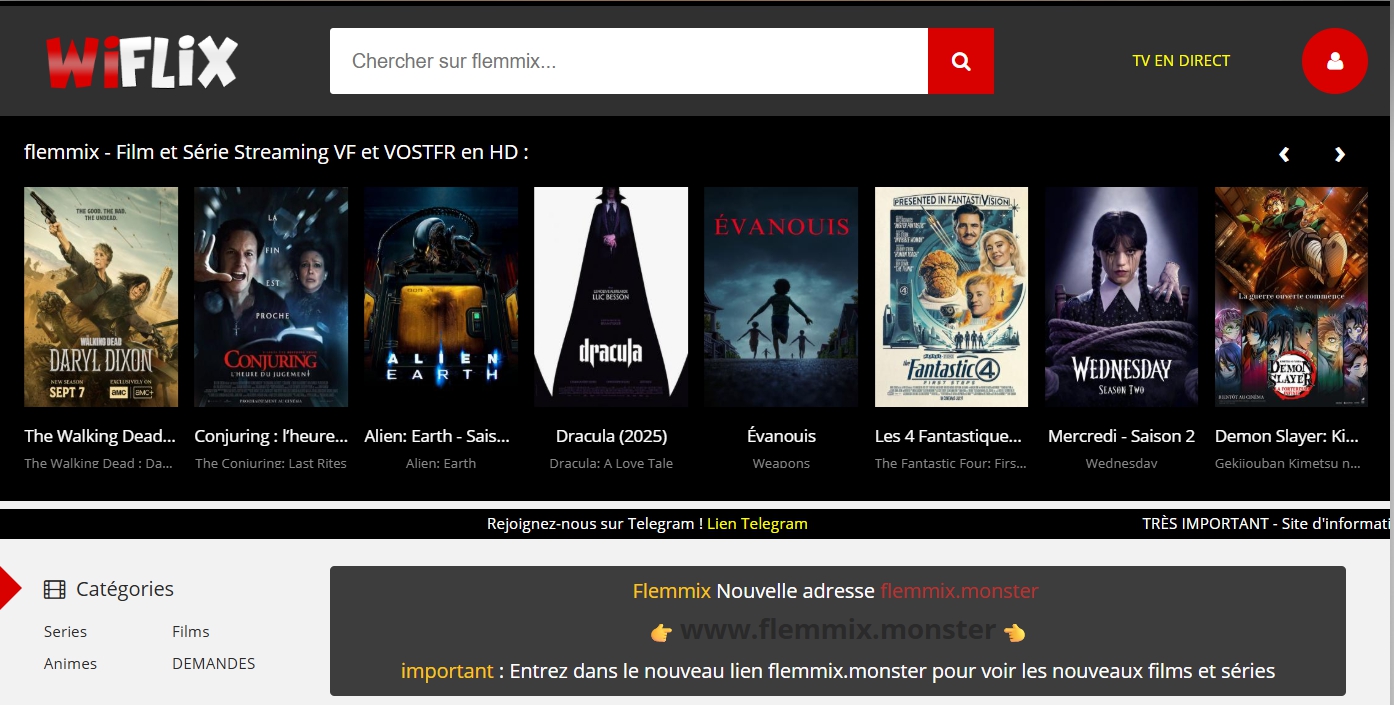
Task: Go to next carousel slide arrow
Action: [1340, 154]
